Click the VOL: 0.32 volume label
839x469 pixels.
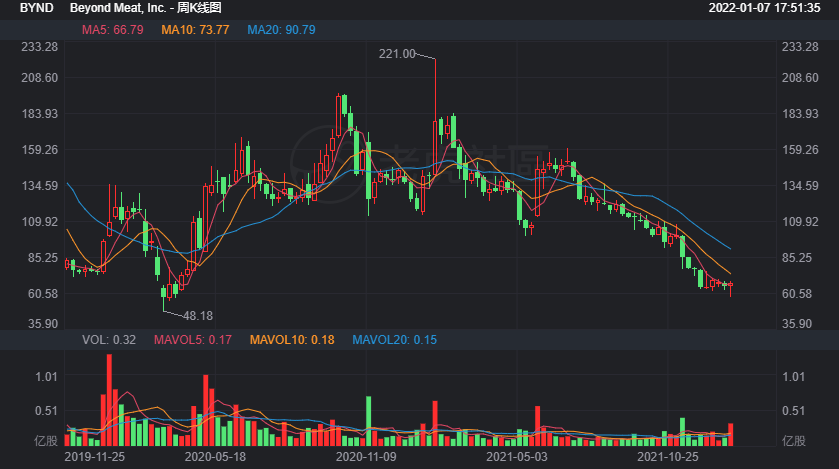(x=109, y=340)
